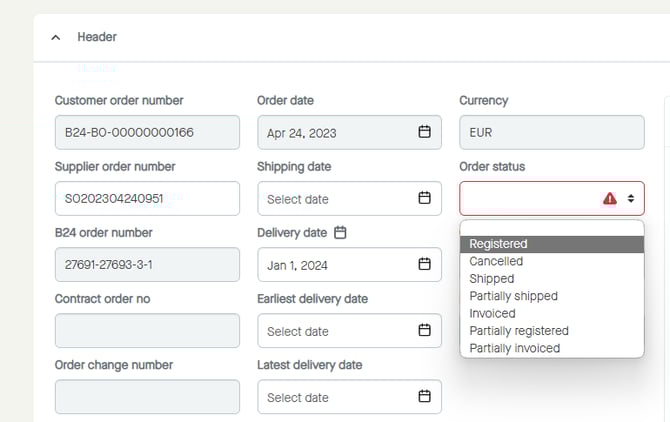Choose Partially shipped status option
This screenshot has width=670, height=422.
(513, 296)
